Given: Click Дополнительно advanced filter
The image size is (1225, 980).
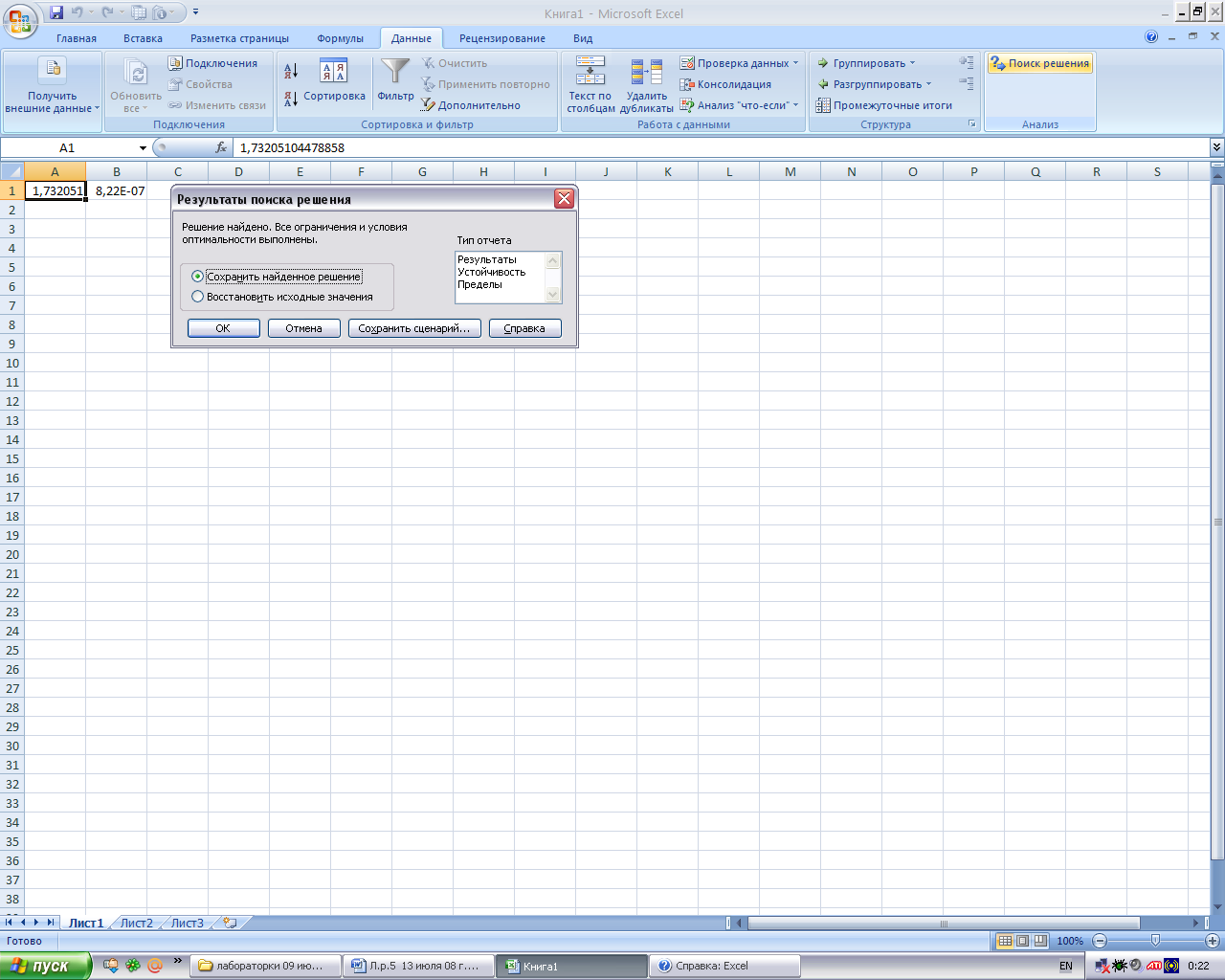Looking at the screenshot, I should click(x=471, y=105).
